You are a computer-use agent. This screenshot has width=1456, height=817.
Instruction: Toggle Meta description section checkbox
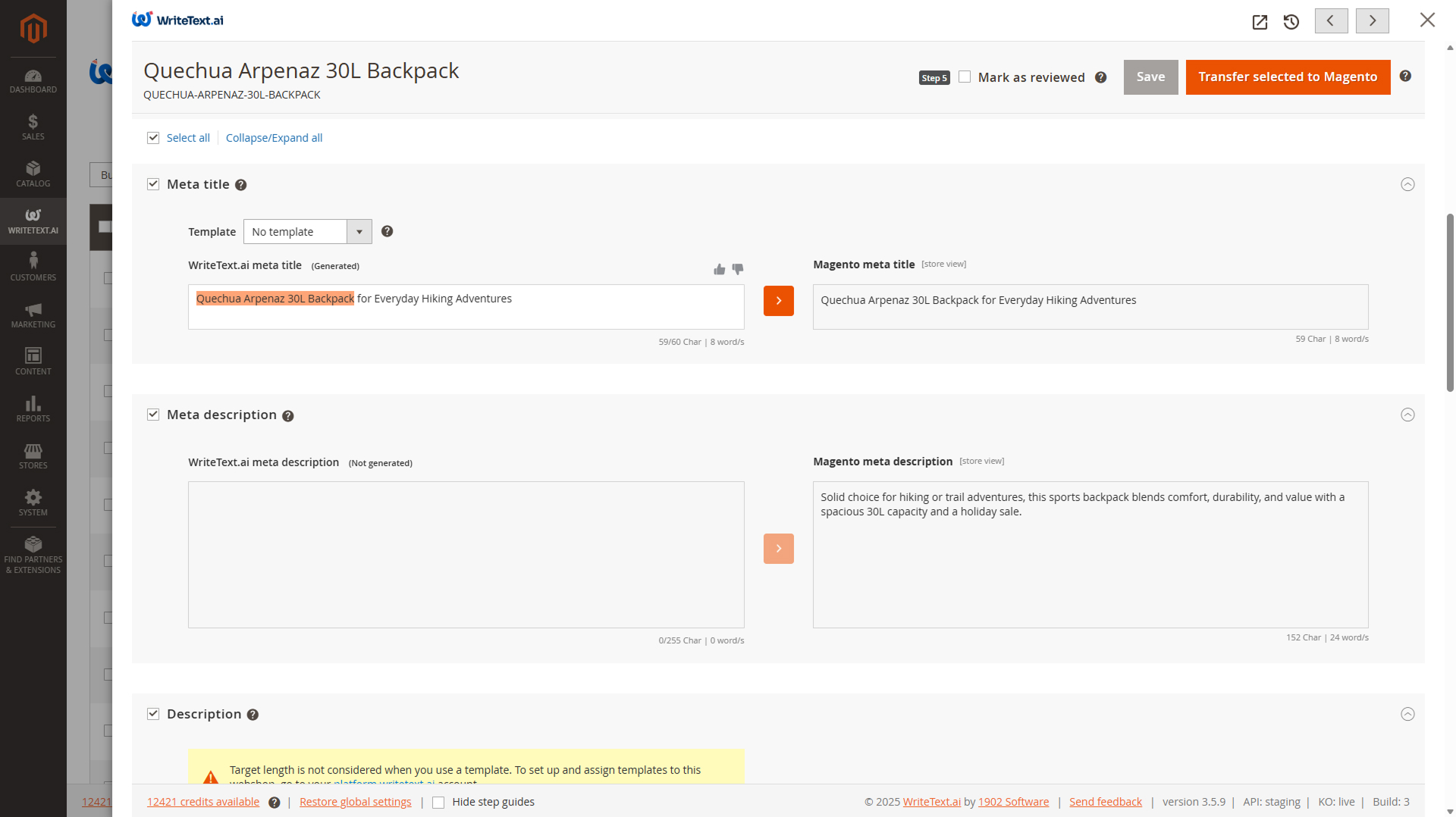(153, 415)
